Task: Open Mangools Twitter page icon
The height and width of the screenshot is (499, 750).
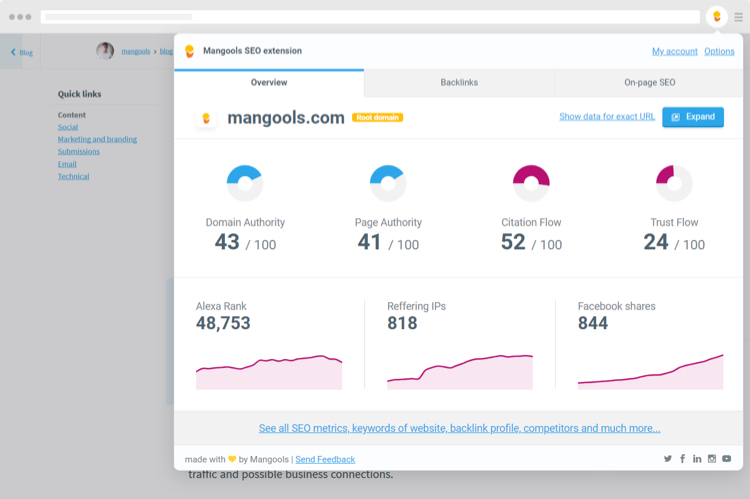Action: (668, 459)
